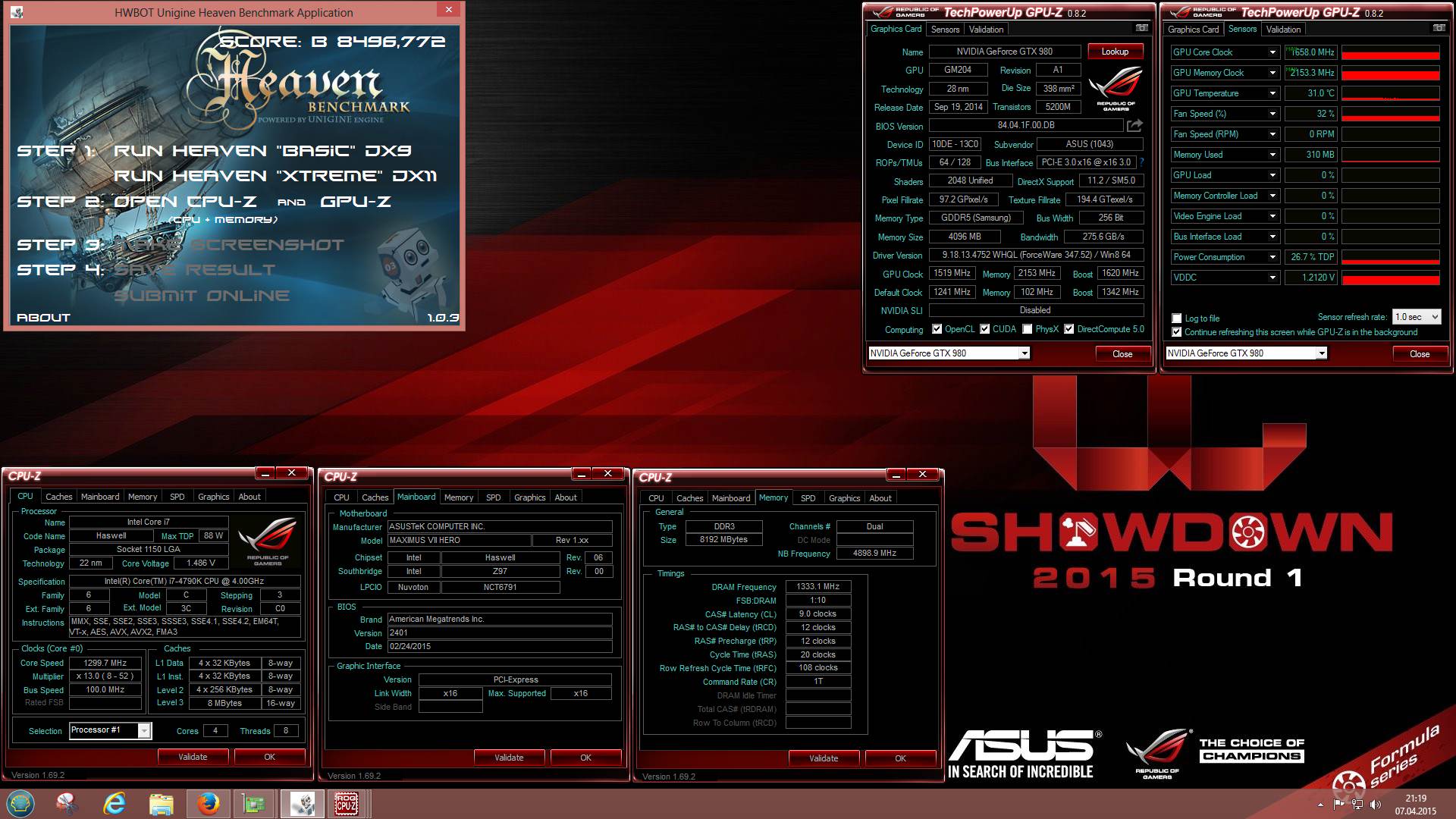This screenshot has height=819, width=1456.
Task: Click the GPU Core Clock red graph bar
Action: point(1390,53)
